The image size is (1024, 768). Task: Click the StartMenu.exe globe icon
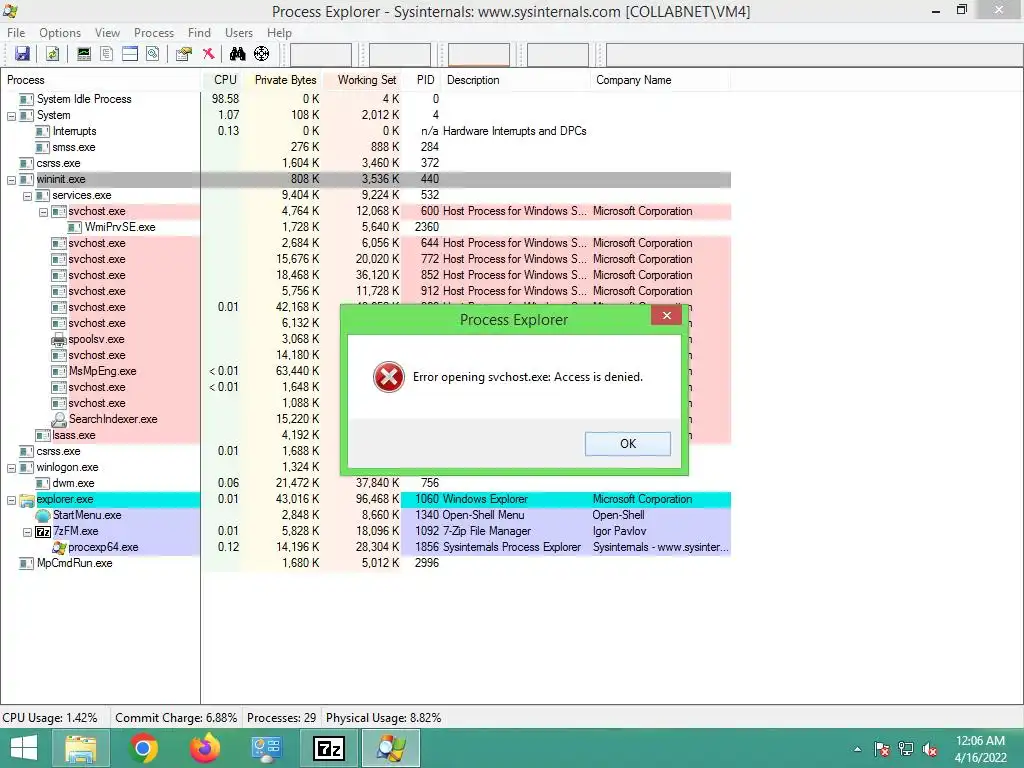click(x=42, y=515)
